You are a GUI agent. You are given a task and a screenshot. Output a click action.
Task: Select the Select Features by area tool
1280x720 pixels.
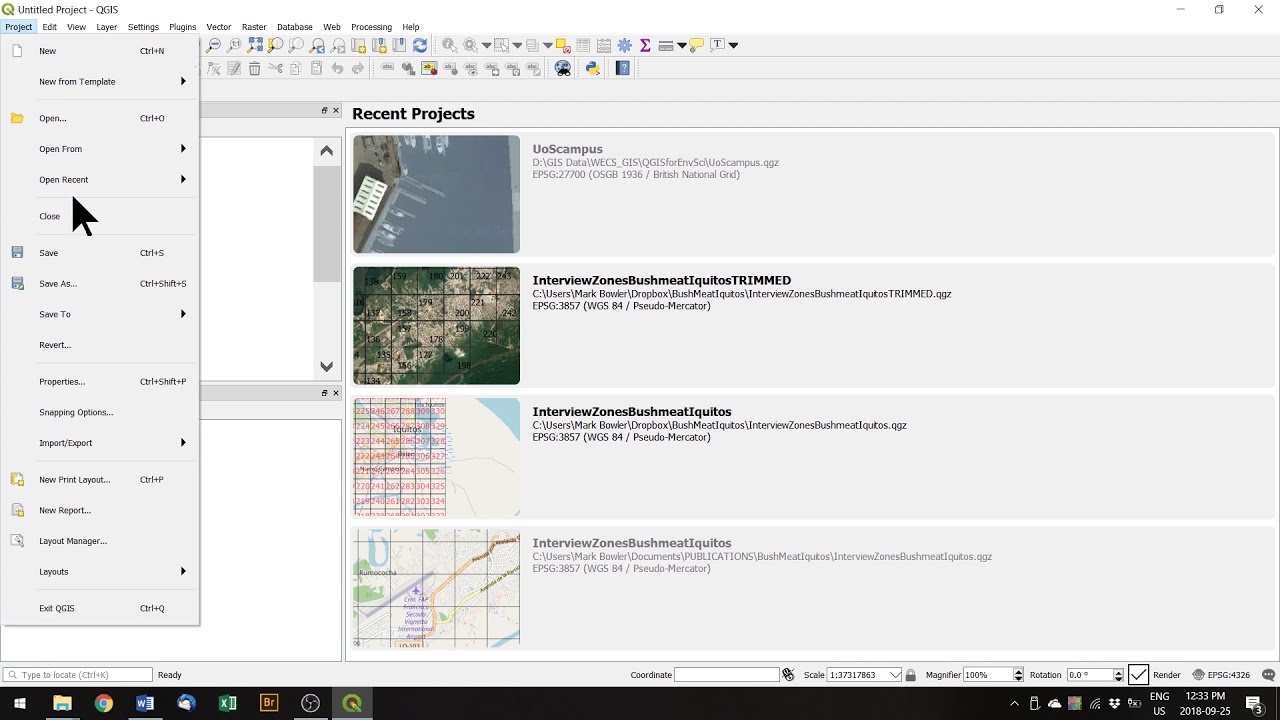click(x=502, y=45)
